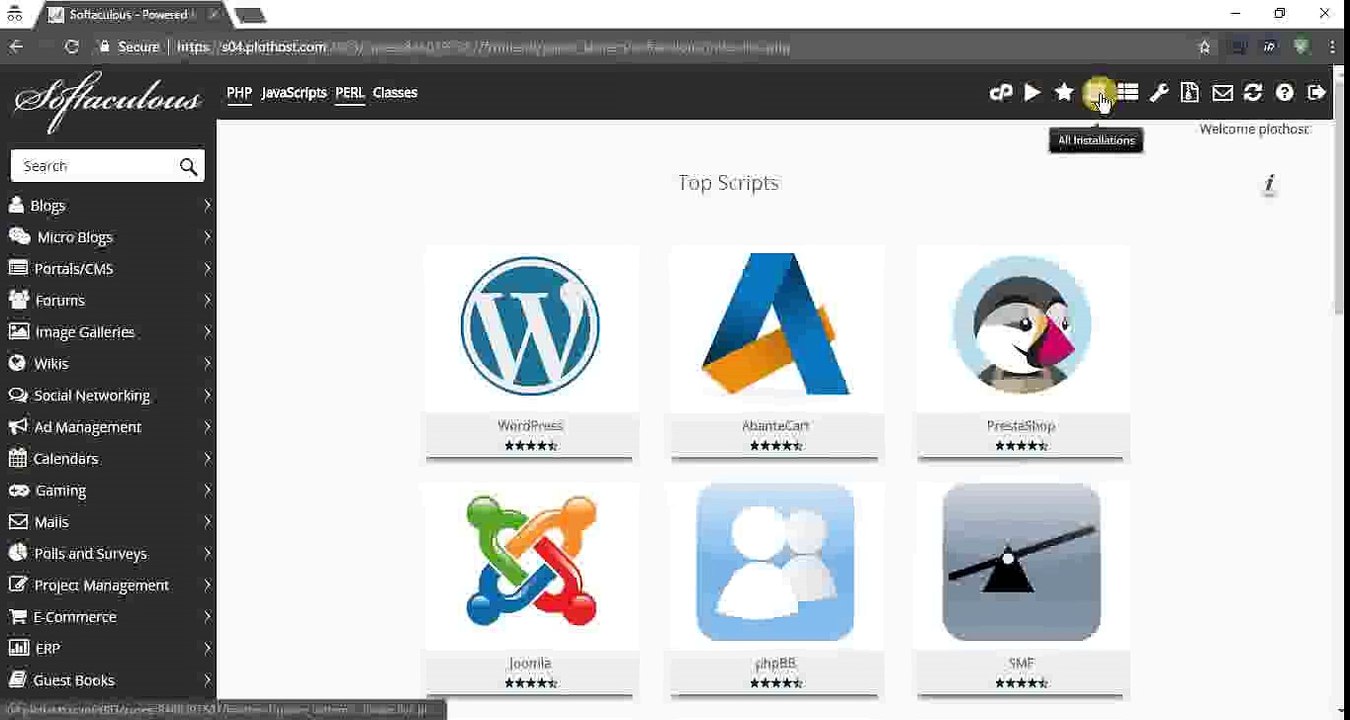The image size is (1350, 720).
Task: Click the Image Galleries picture icon
Action: pos(18,332)
